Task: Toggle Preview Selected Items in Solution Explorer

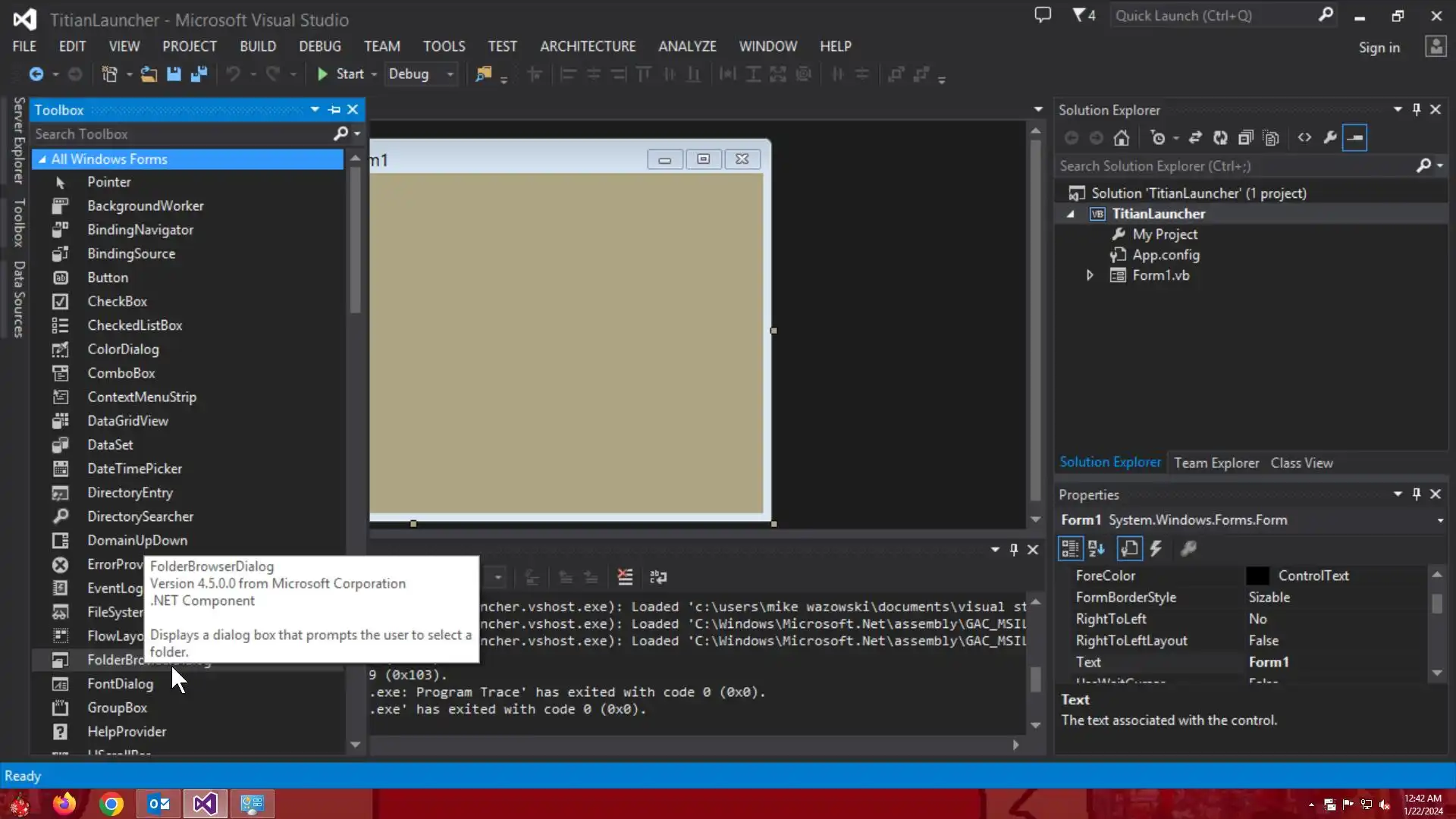Action: click(1354, 138)
